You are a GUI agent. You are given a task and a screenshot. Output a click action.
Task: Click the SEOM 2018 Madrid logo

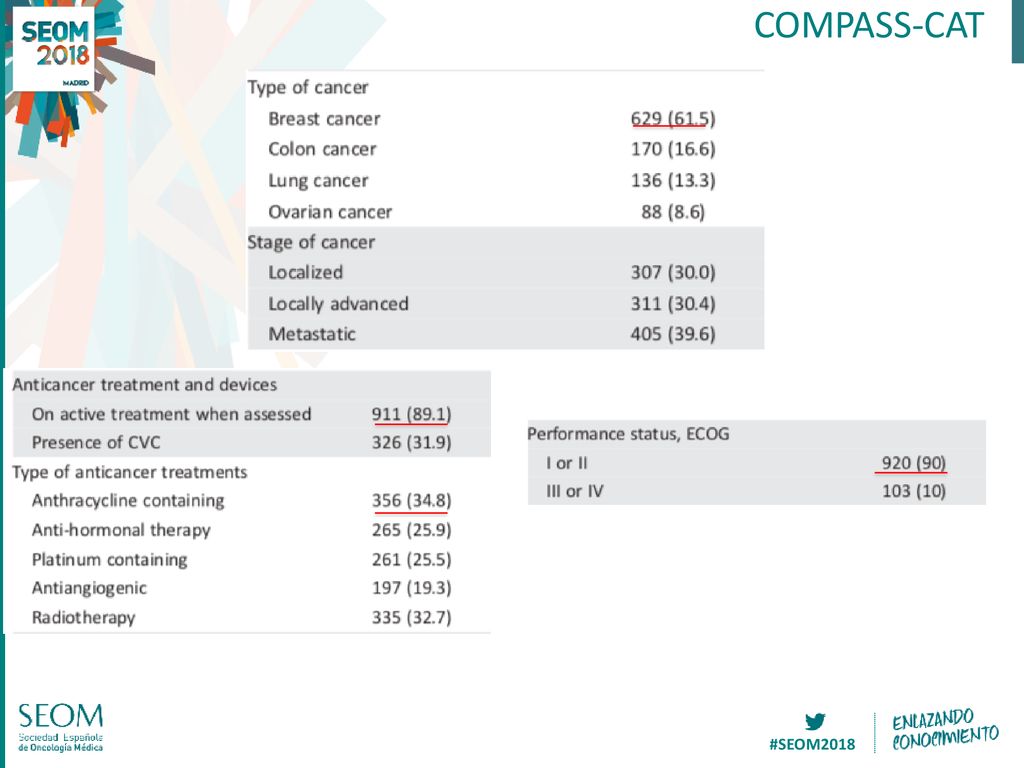click(x=54, y=49)
